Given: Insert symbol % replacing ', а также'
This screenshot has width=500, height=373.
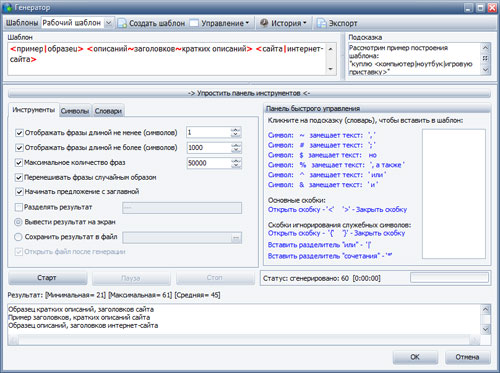Looking at the screenshot, I should 336,165.
